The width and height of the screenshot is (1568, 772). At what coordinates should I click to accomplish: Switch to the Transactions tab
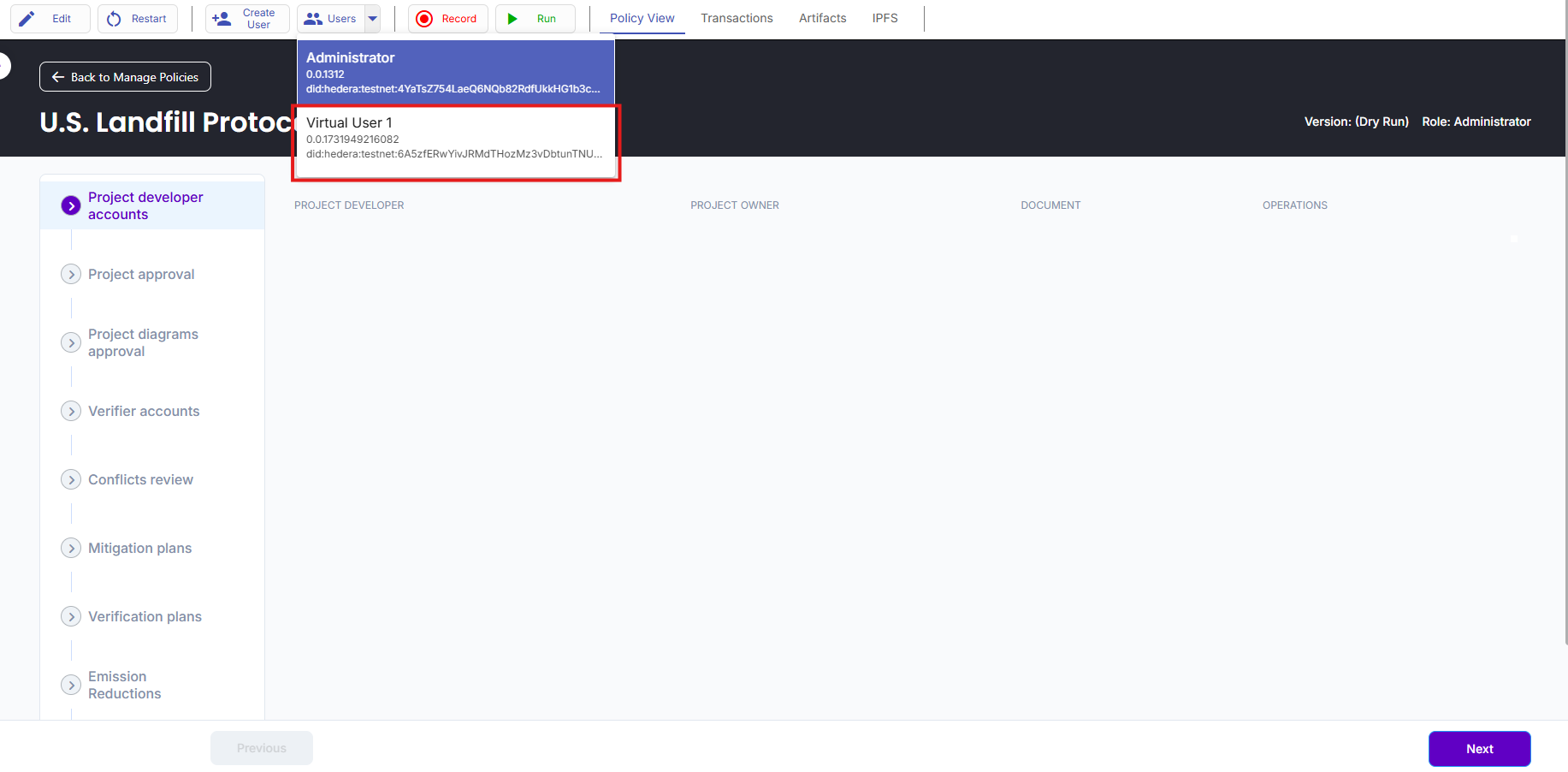[737, 18]
